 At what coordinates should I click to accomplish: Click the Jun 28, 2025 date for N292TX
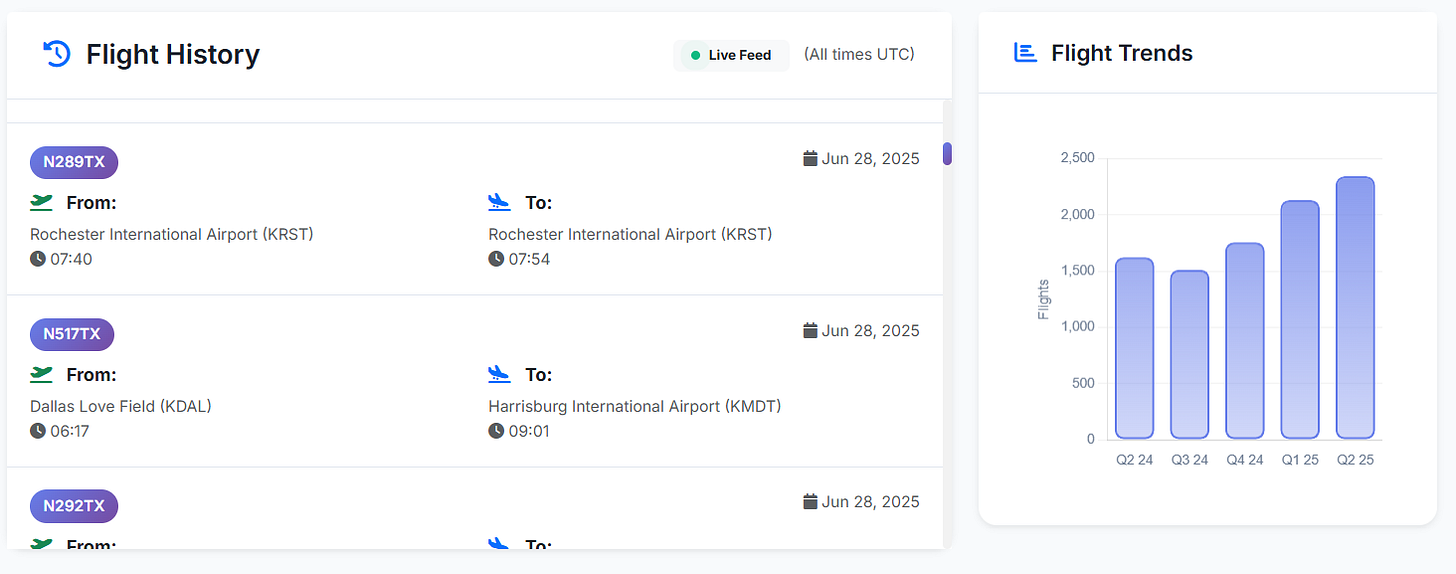(871, 501)
